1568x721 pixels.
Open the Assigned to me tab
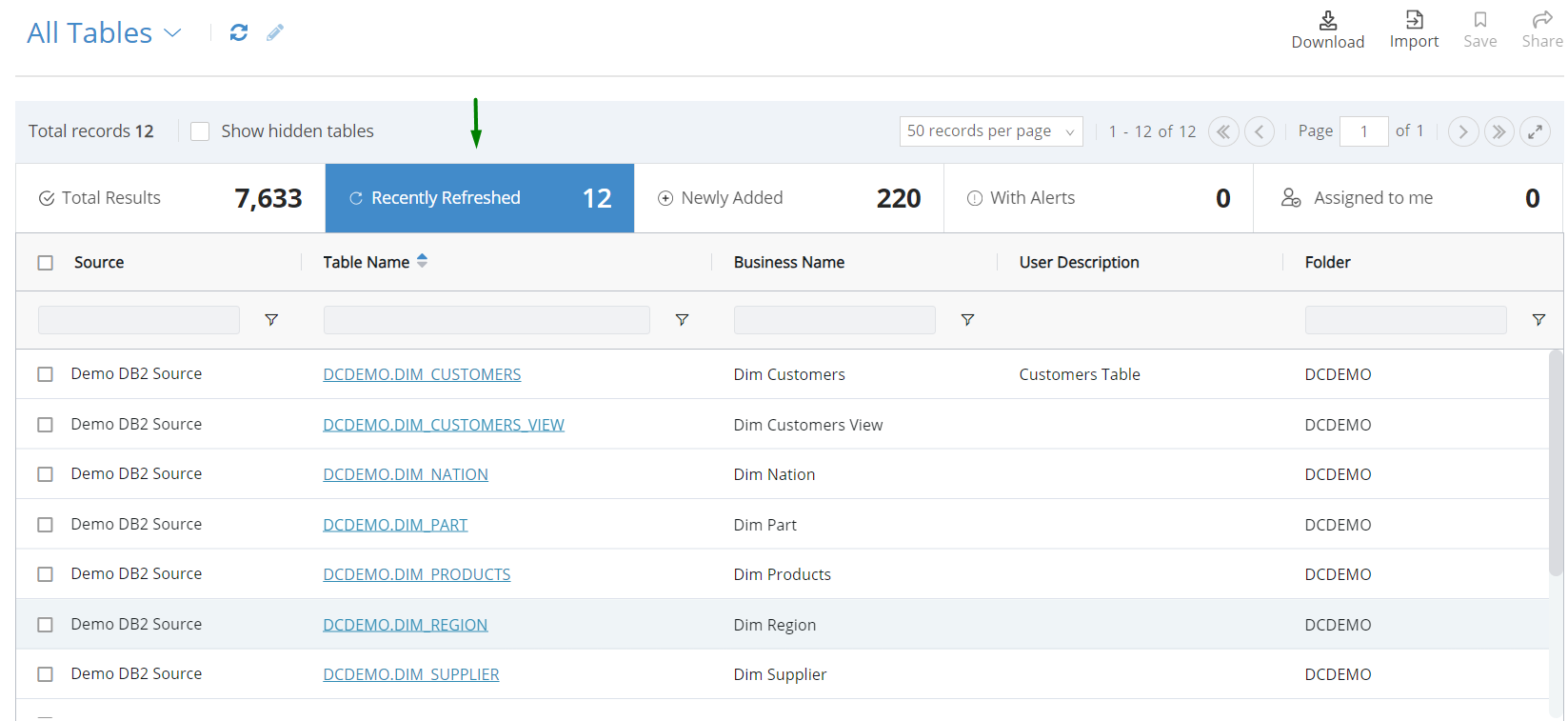click(x=1408, y=198)
